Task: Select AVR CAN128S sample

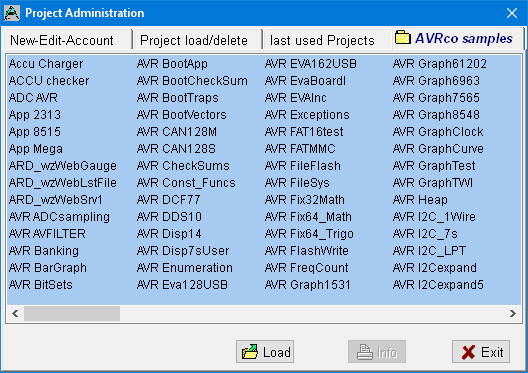Action: [x=176, y=149]
